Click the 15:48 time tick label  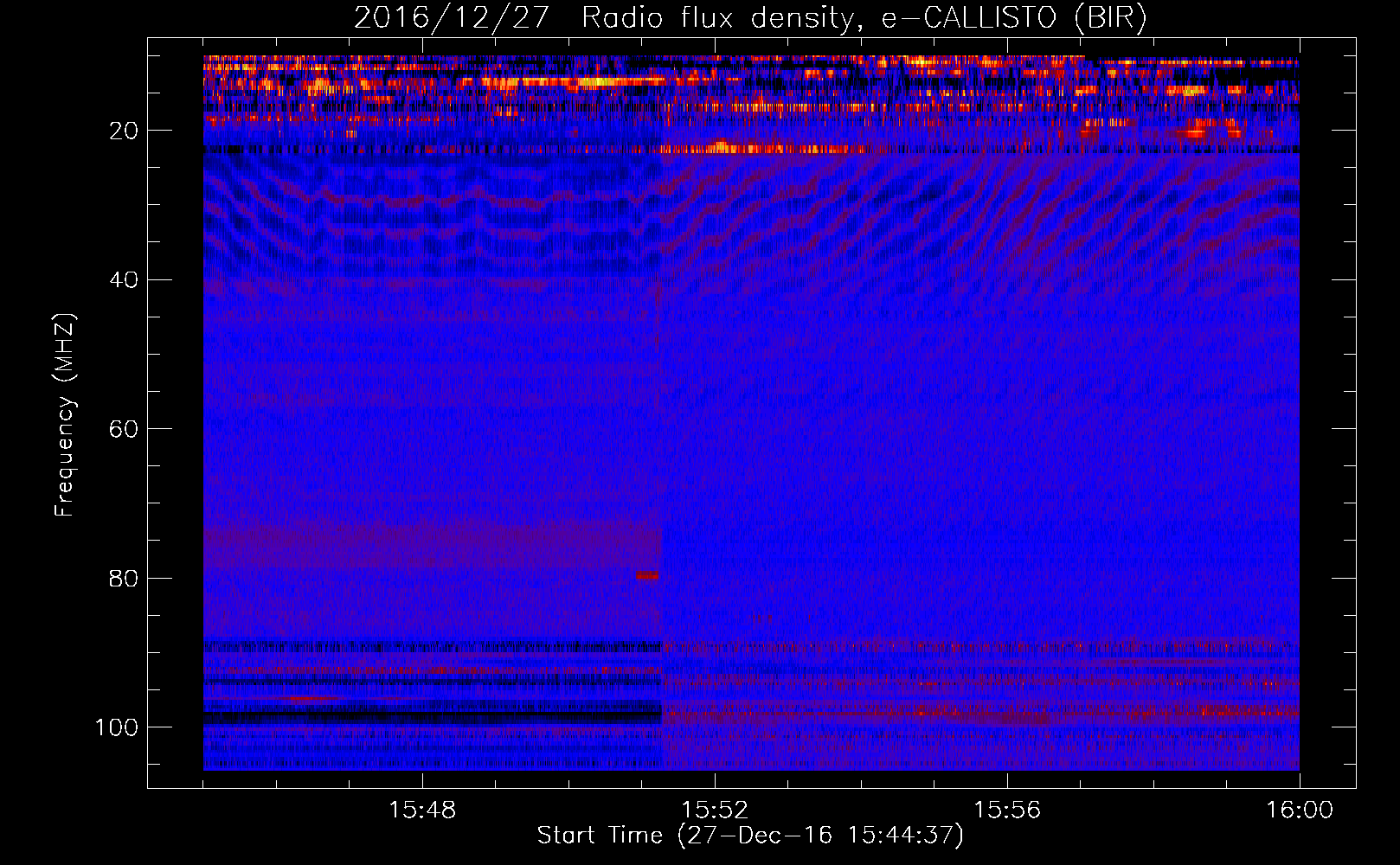pos(422,810)
